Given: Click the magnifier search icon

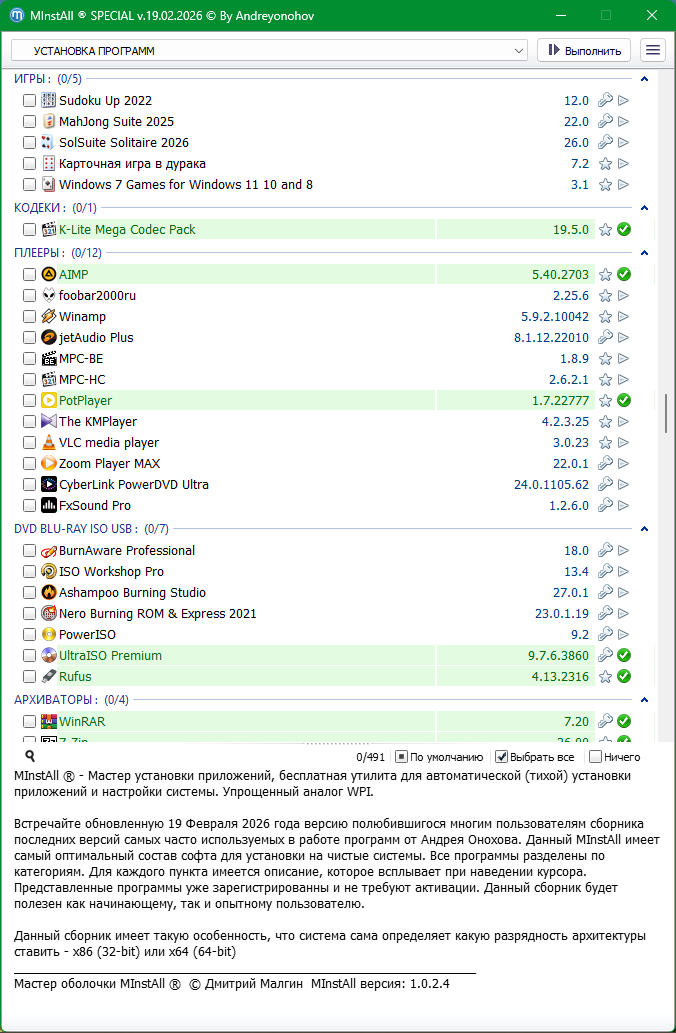Looking at the screenshot, I should (30, 757).
